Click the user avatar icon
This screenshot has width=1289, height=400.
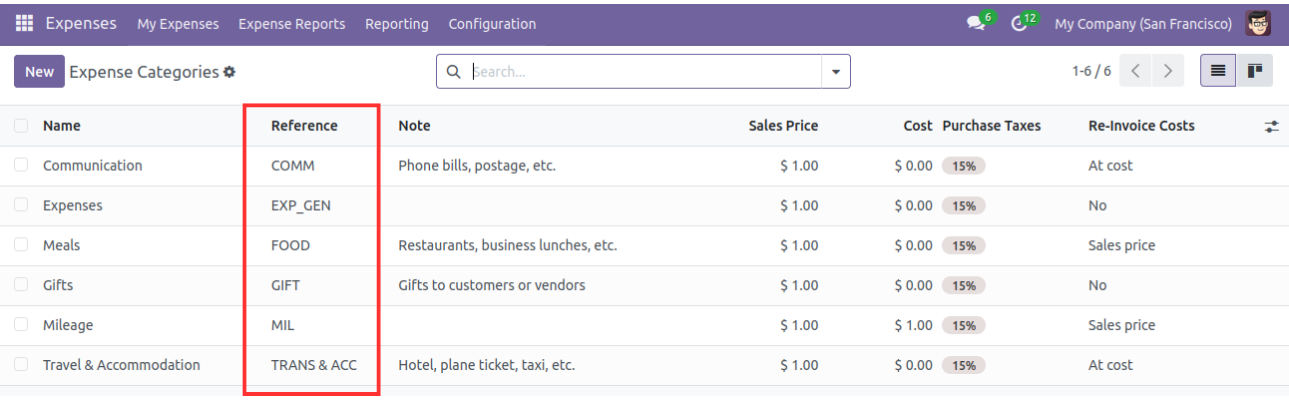pyautogui.click(x=1258, y=23)
